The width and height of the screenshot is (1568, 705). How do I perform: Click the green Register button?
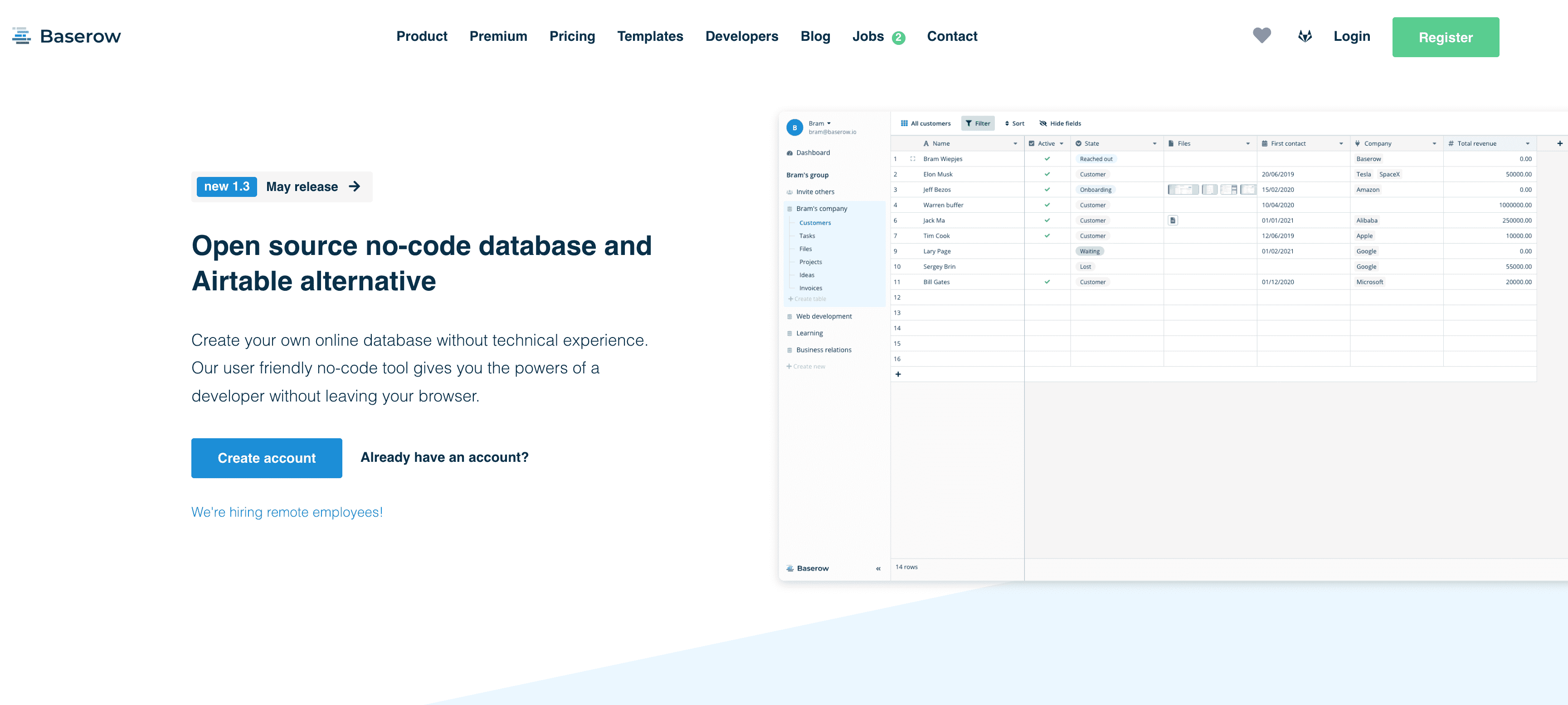point(1445,37)
